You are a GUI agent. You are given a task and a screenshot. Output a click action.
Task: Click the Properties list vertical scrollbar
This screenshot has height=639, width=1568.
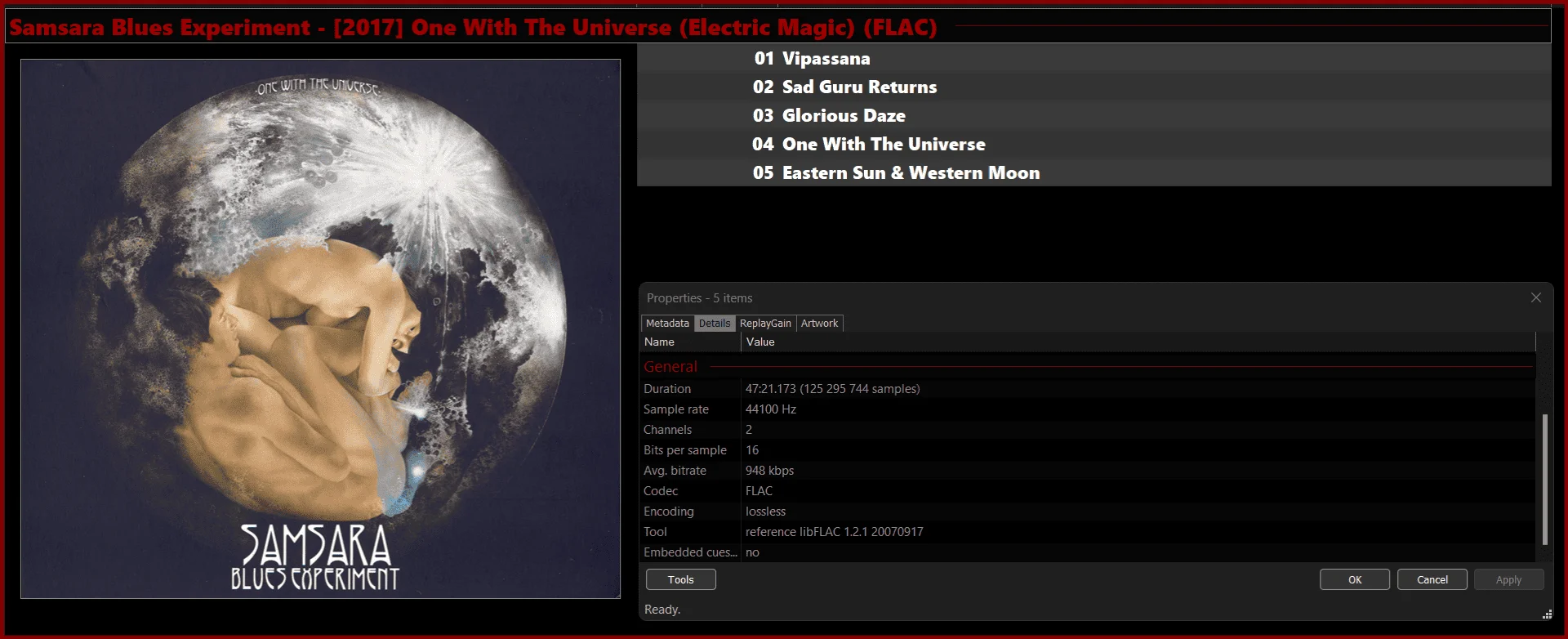click(x=1544, y=479)
